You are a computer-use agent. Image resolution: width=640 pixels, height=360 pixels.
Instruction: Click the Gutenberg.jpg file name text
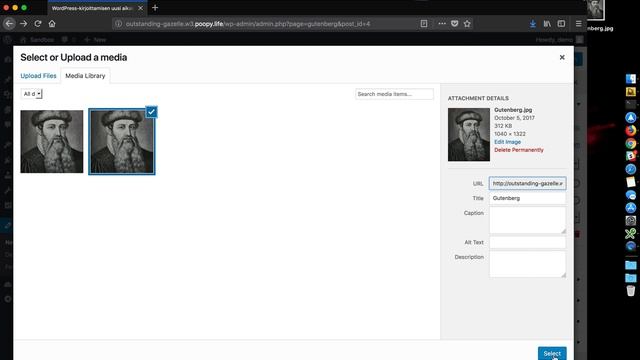pos(513,110)
